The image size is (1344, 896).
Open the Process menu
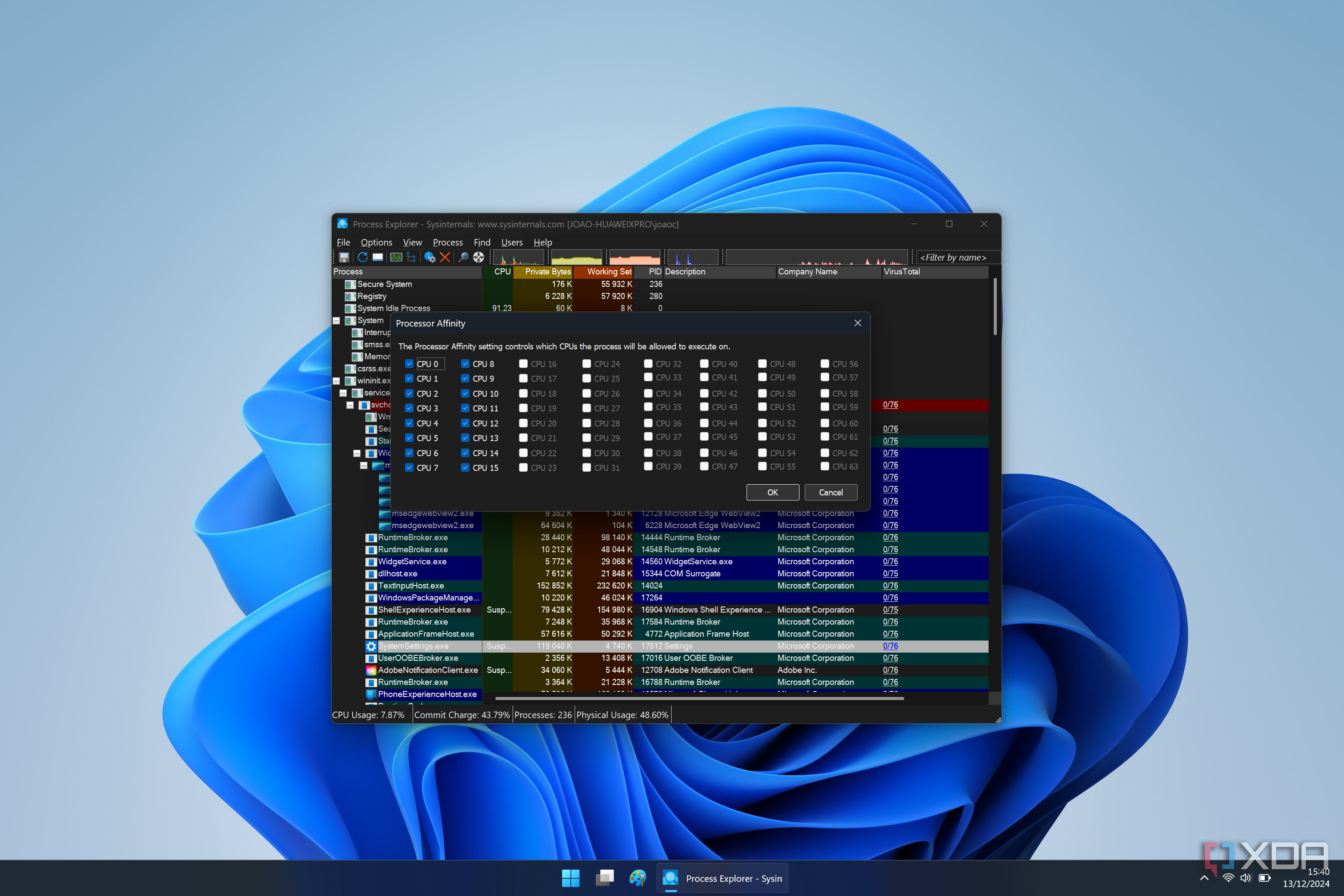pyautogui.click(x=448, y=242)
